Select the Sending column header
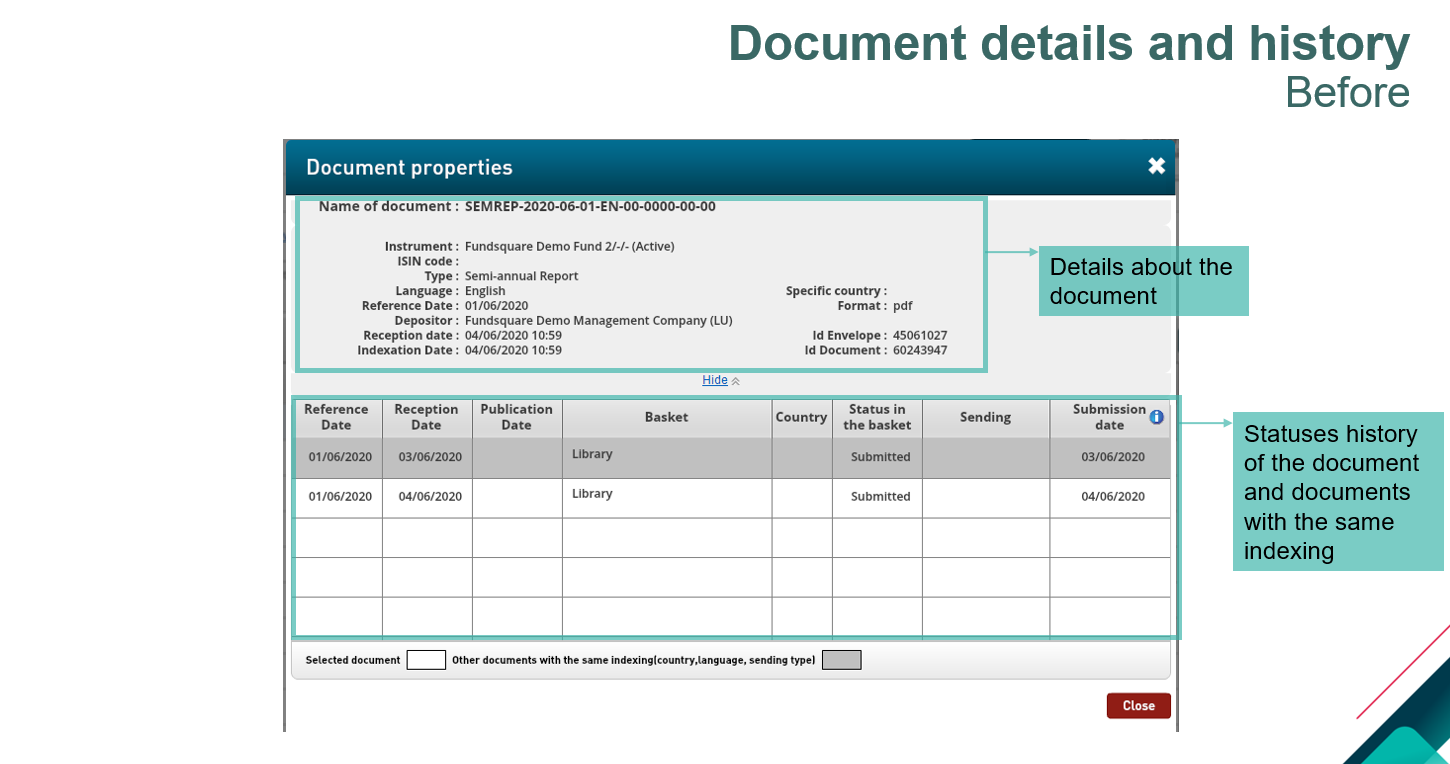Screen dimensions: 1450x764 [x=985, y=417]
